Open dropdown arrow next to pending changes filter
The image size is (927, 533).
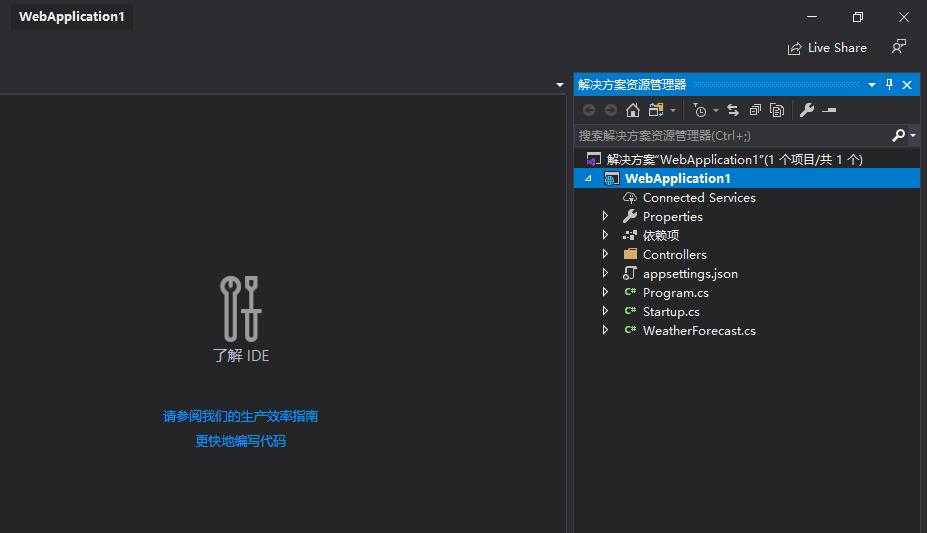coord(716,110)
